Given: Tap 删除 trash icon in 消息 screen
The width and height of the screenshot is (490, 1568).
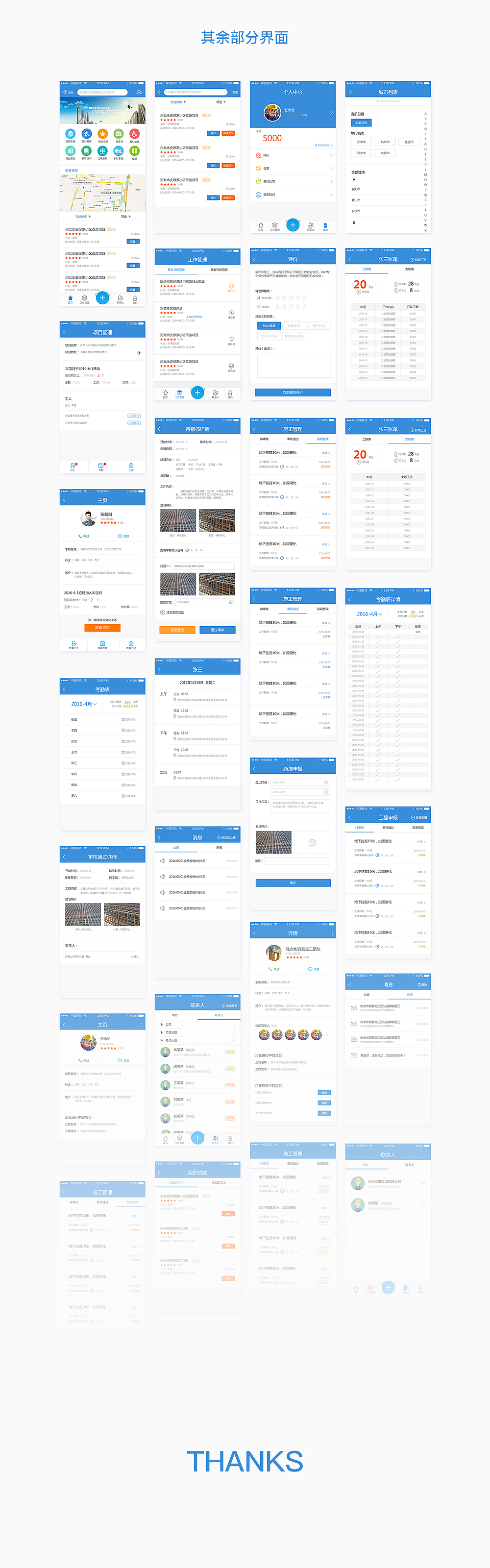Looking at the screenshot, I should click(x=422, y=984).
